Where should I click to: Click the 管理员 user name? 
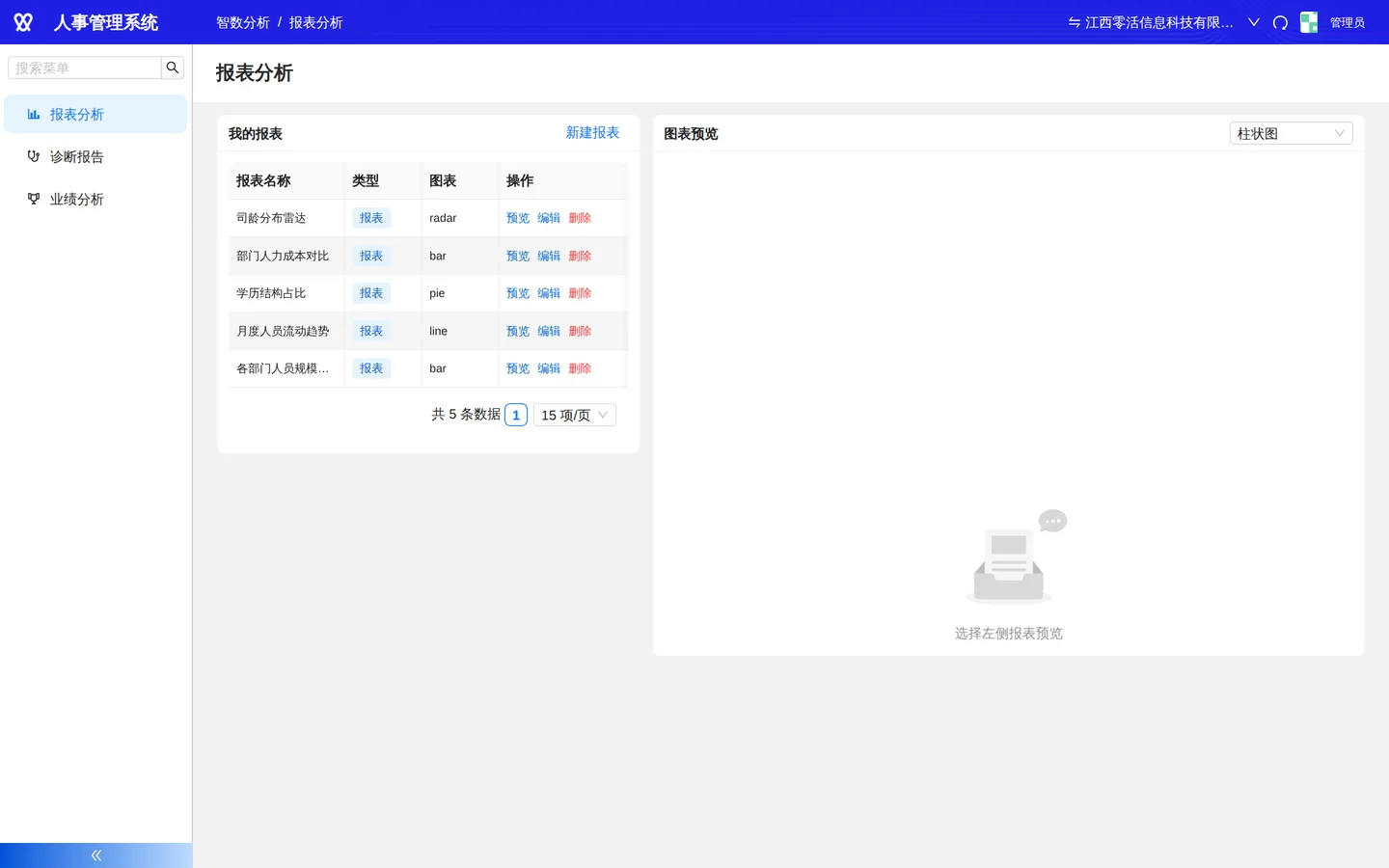point(1348,22)
